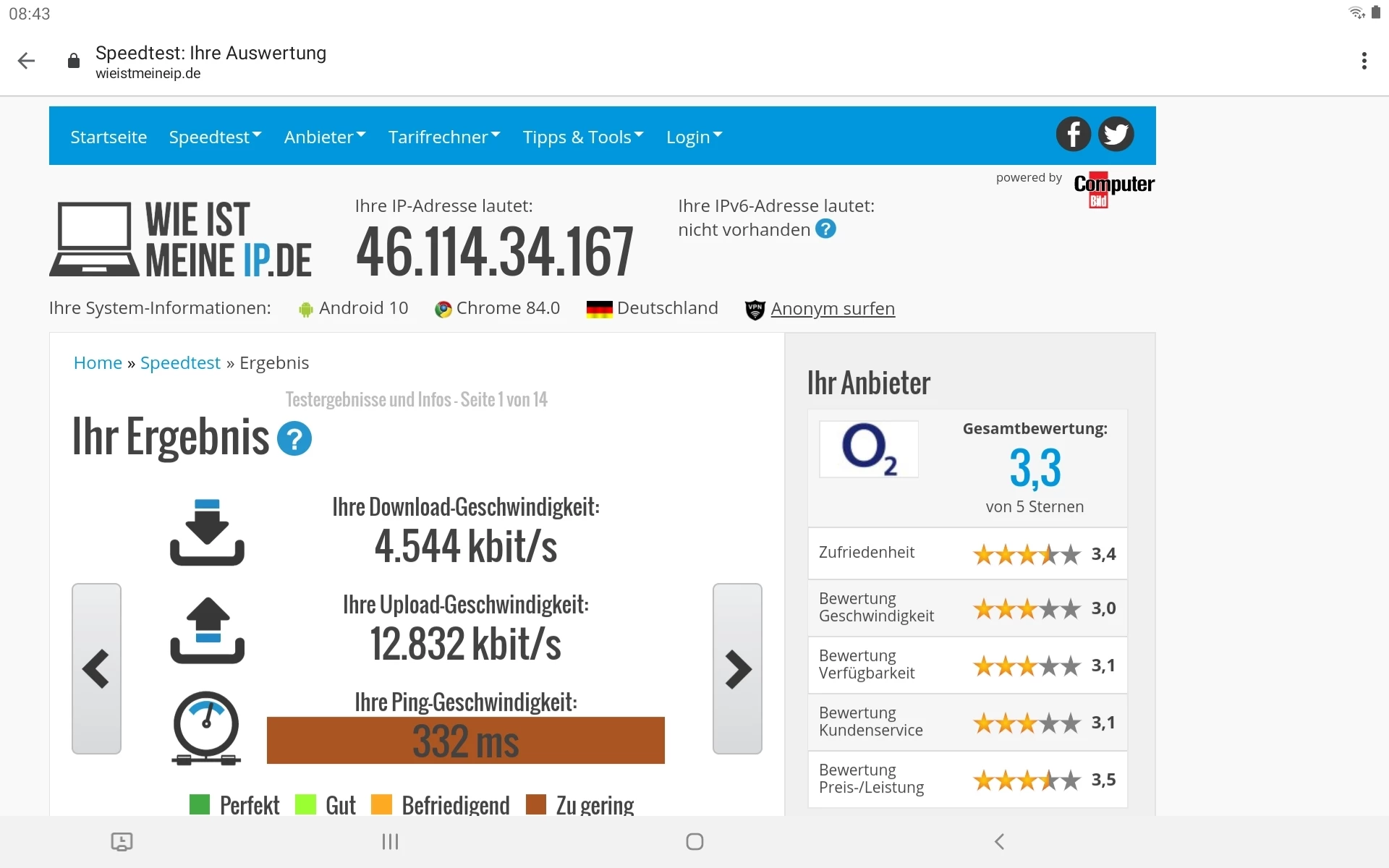1389x868 pixels.
Task: Go back with browser back arrow
Action: point(27,61)
